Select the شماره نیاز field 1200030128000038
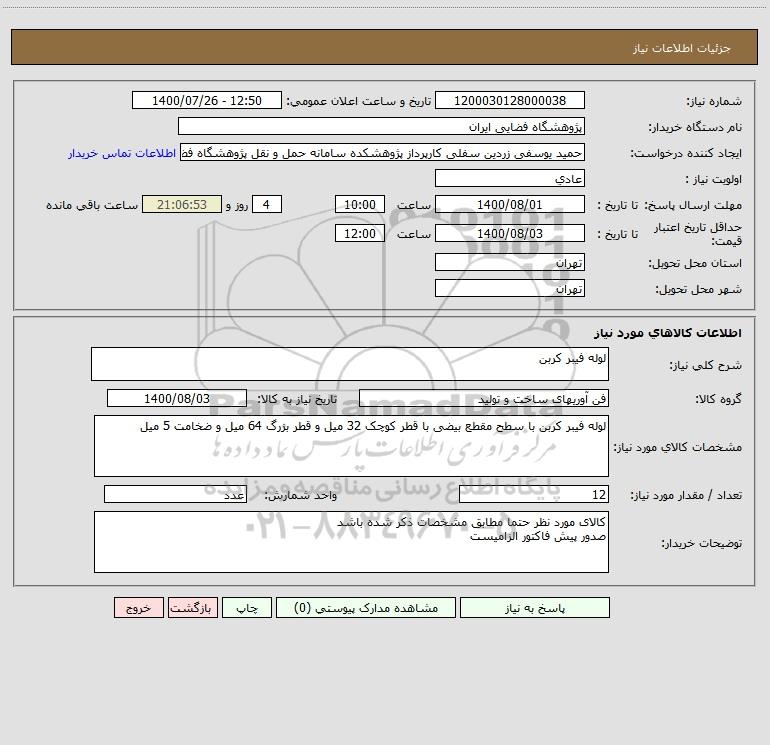Viewport: 770px width, 745px height. (x=510, y=100)
